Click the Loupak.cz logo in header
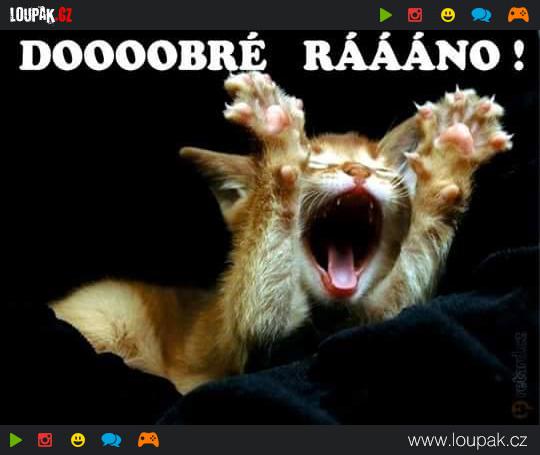The width and height of the screenshot is (540, 455). [41, 15]
